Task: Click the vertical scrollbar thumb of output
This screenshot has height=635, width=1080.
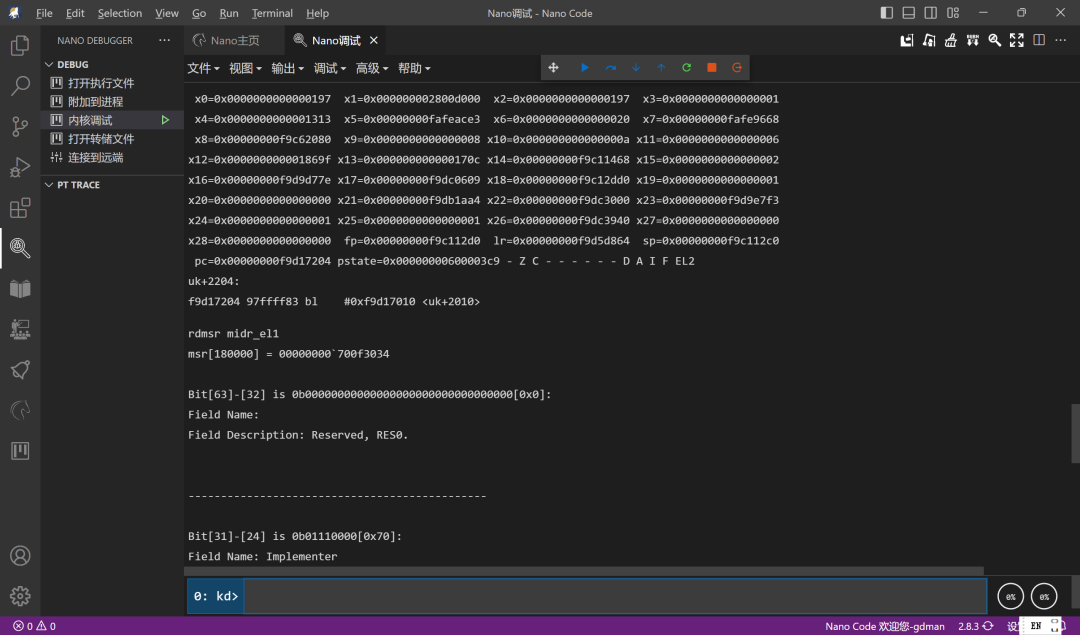Action: [x=1075, y=434]
